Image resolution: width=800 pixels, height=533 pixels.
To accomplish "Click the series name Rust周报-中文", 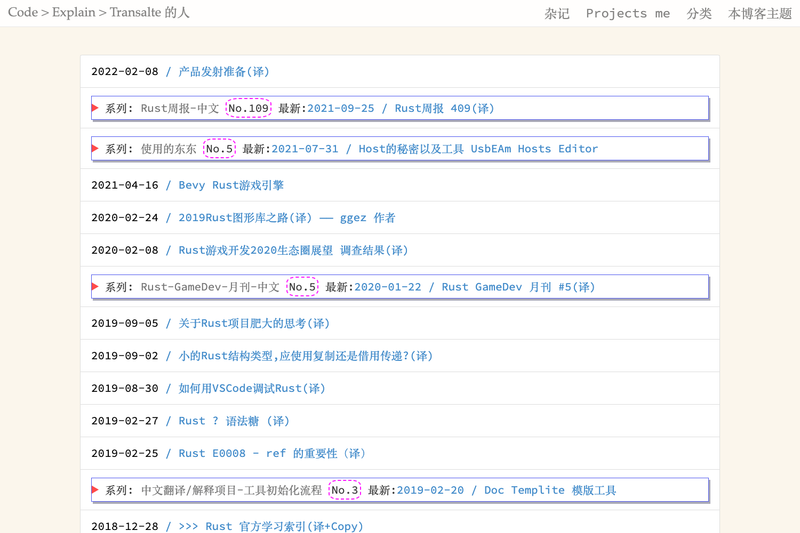I will click(x=180, y=108).
